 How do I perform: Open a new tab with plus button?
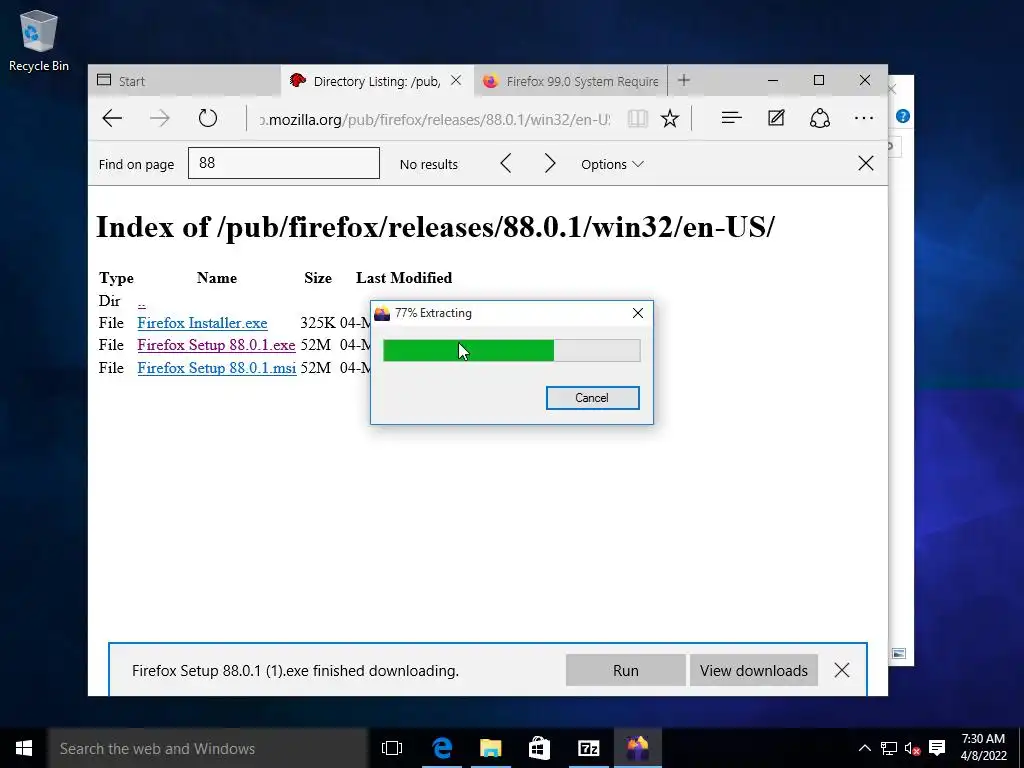pos(684,80)
